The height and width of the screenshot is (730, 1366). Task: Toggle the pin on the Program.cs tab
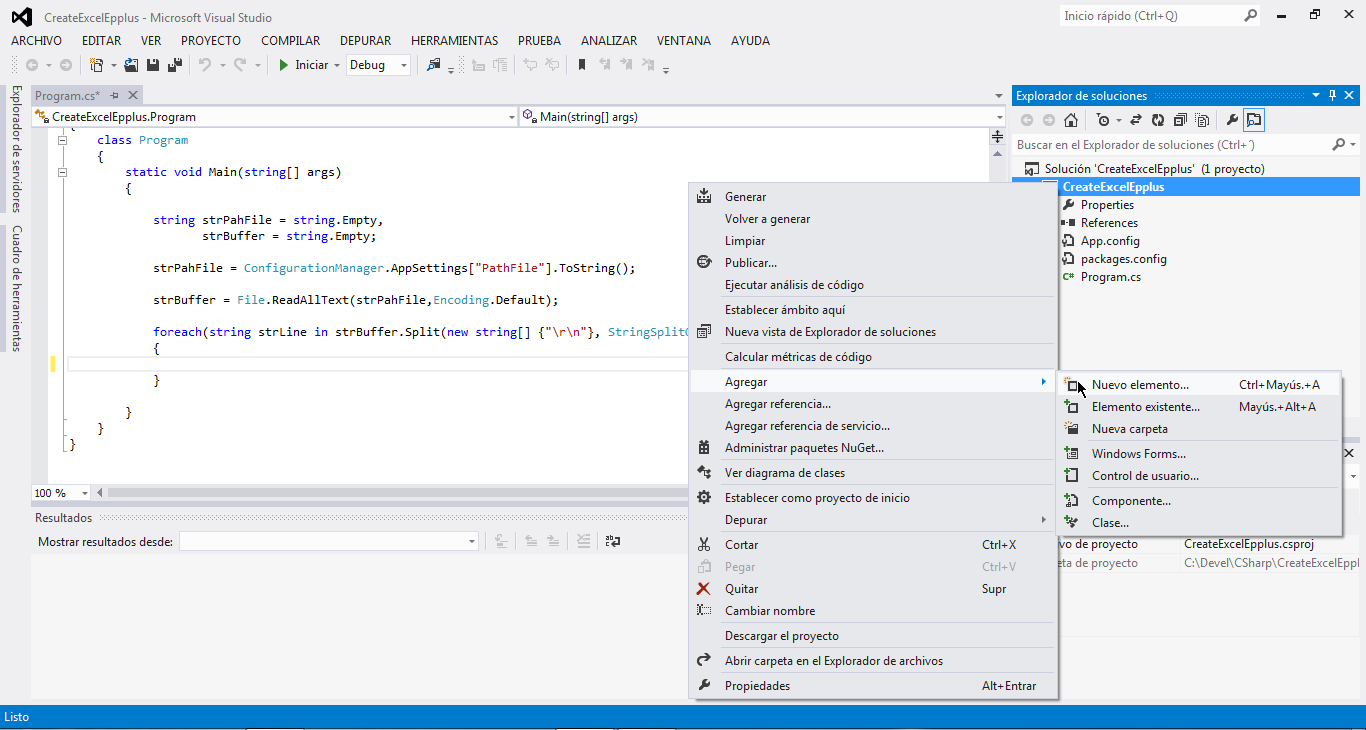point(114,95)
